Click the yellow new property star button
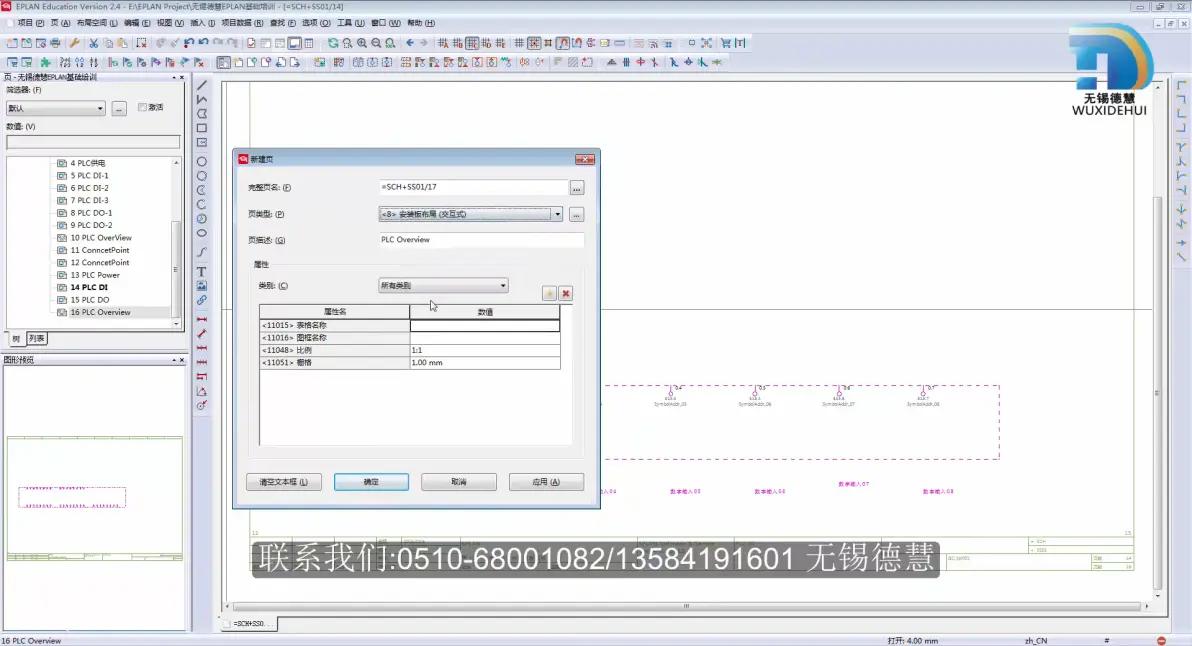Viewport: 1192px width, 646px height. [549, 293]
